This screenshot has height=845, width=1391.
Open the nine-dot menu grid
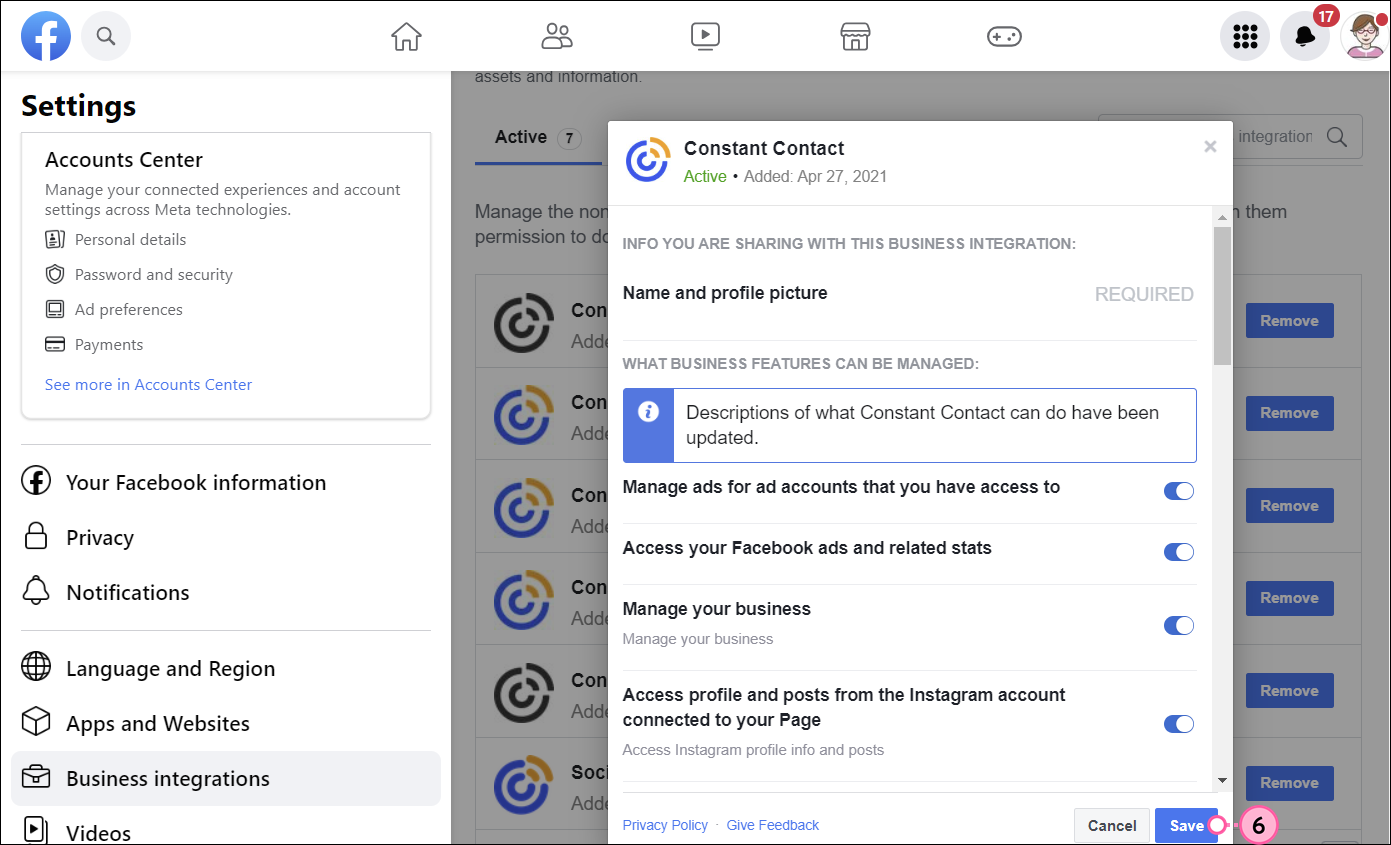(x=1245, y=37)
